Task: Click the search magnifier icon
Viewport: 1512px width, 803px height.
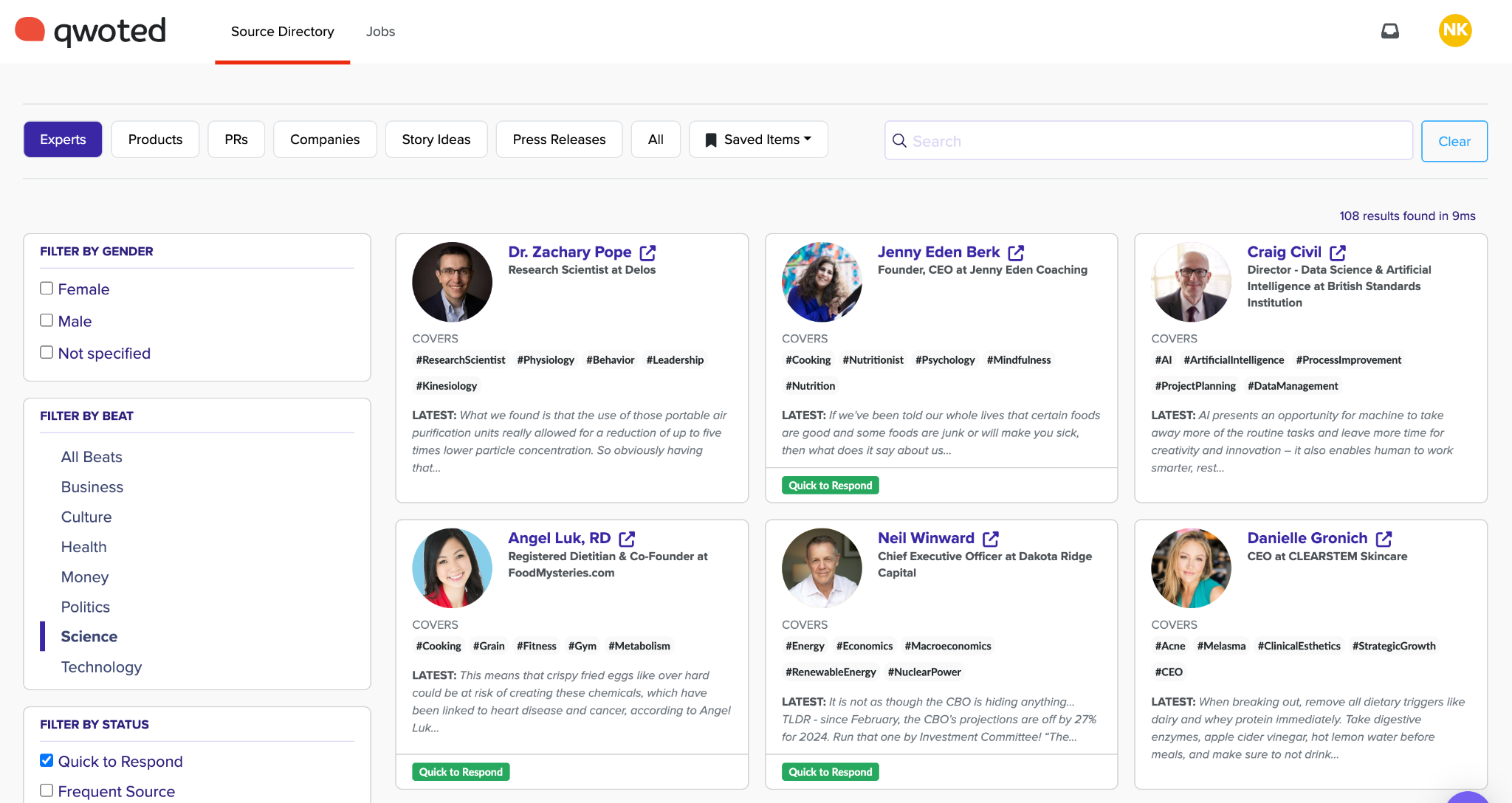Action: [x=899, y=141]
